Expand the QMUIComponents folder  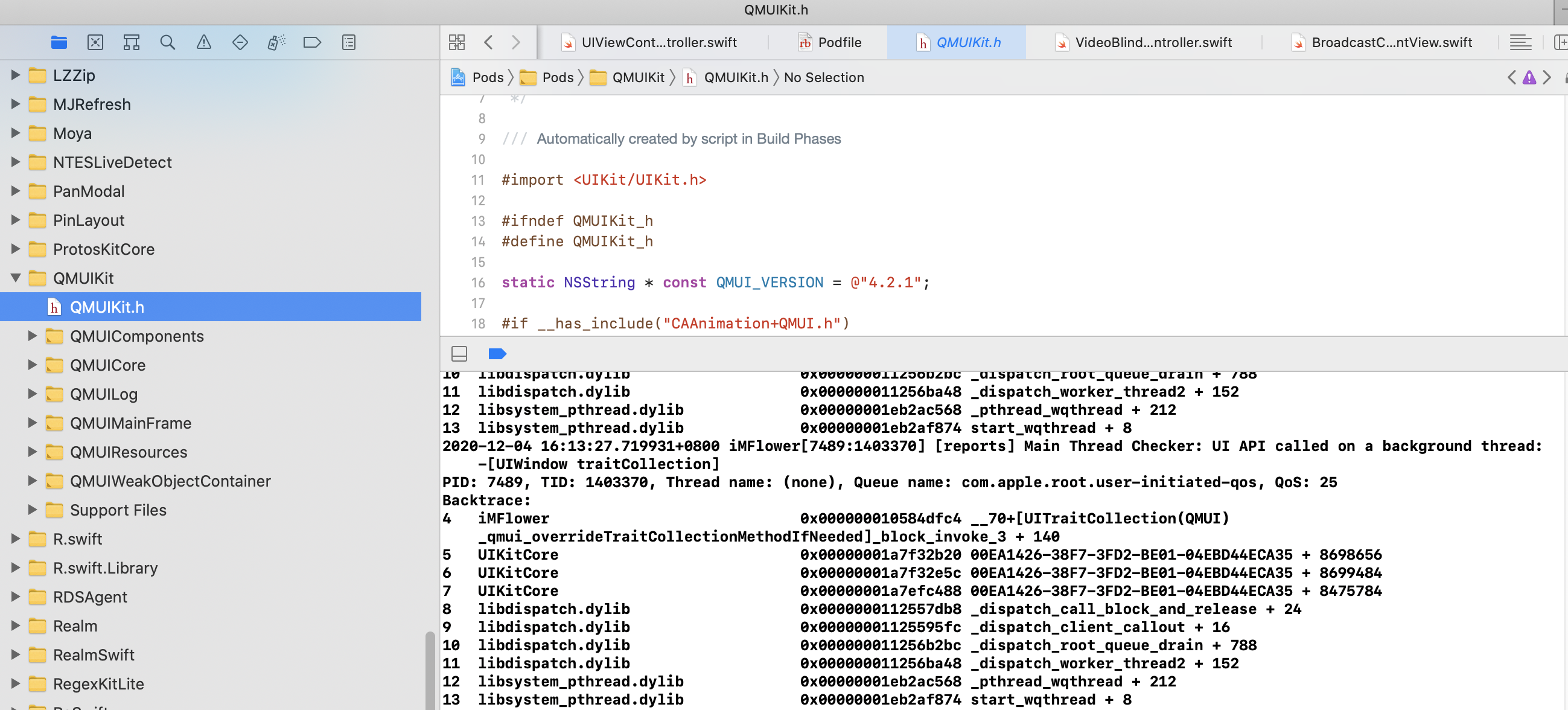[x=33, y=336]
